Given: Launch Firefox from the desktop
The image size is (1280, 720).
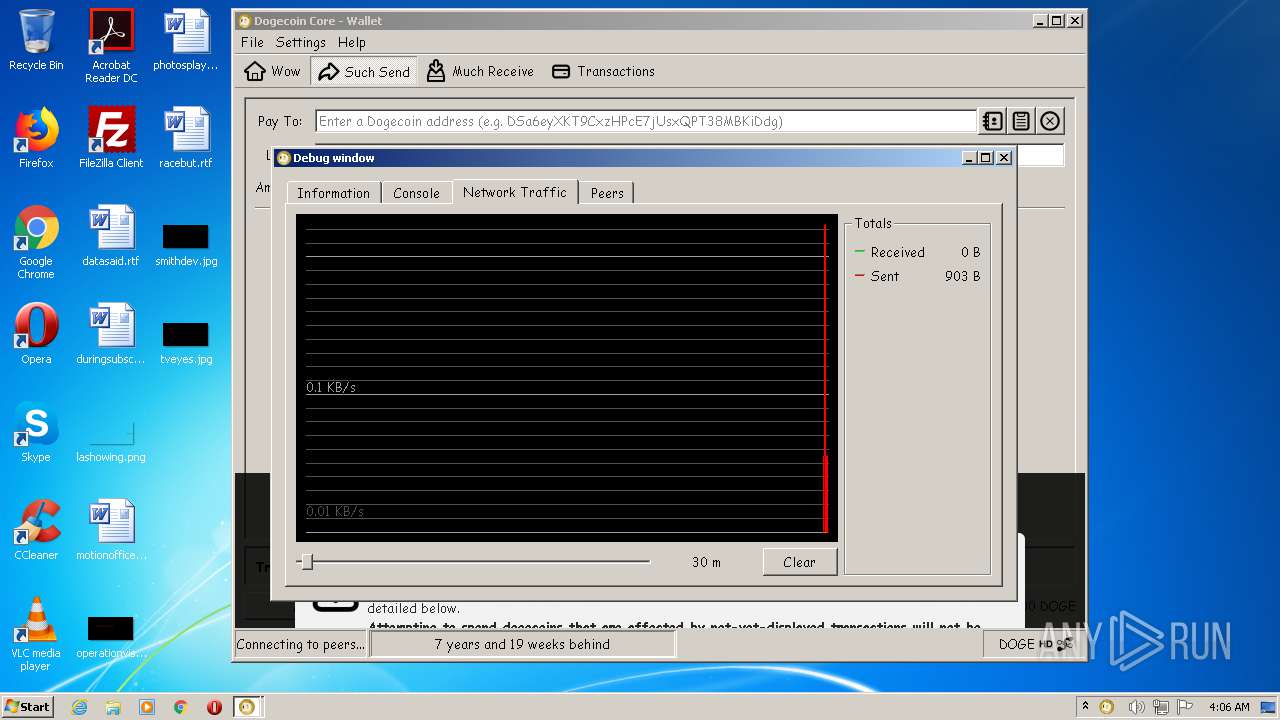Looking at the screenshot, I should pos(36,138).
